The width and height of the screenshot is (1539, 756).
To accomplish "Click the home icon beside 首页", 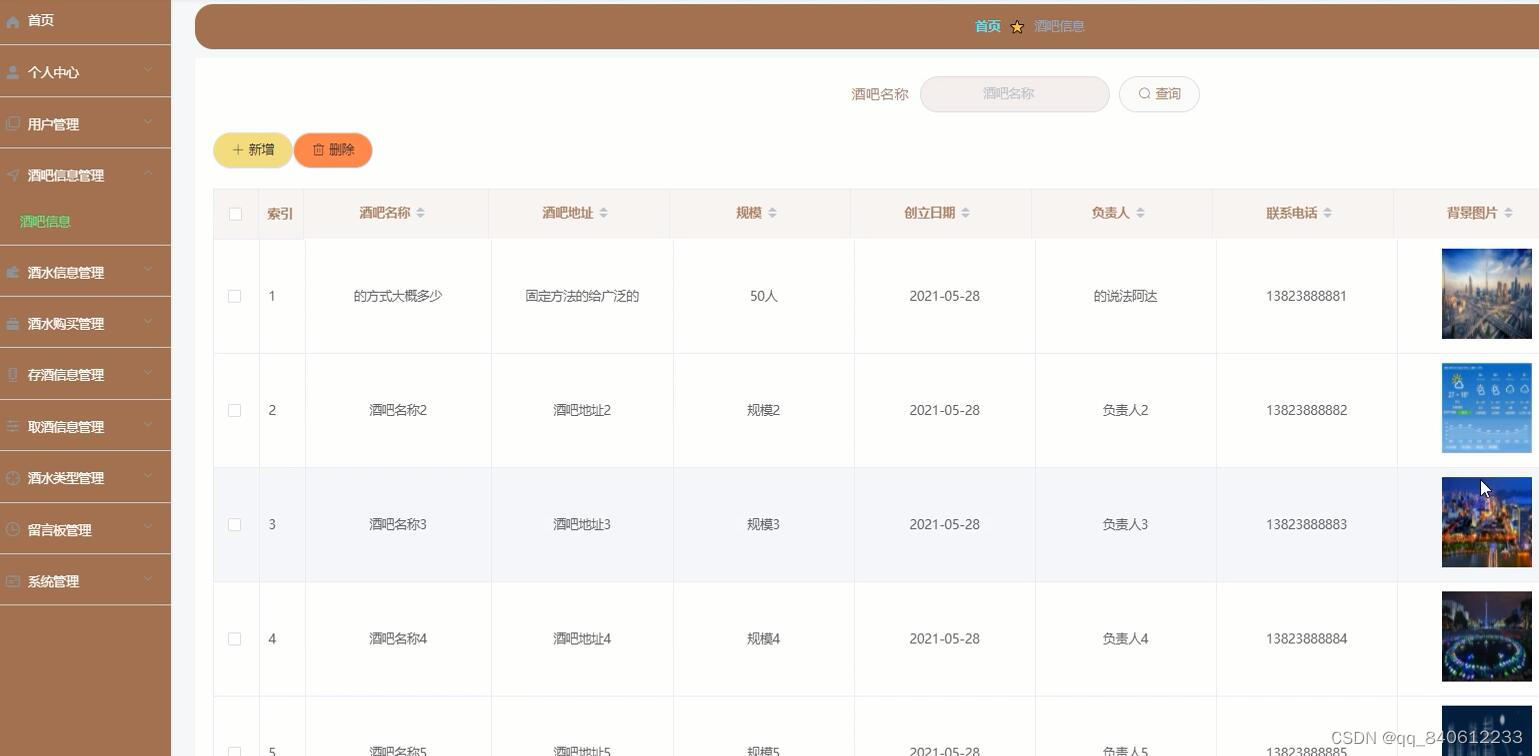I will (x=13, y=19).
